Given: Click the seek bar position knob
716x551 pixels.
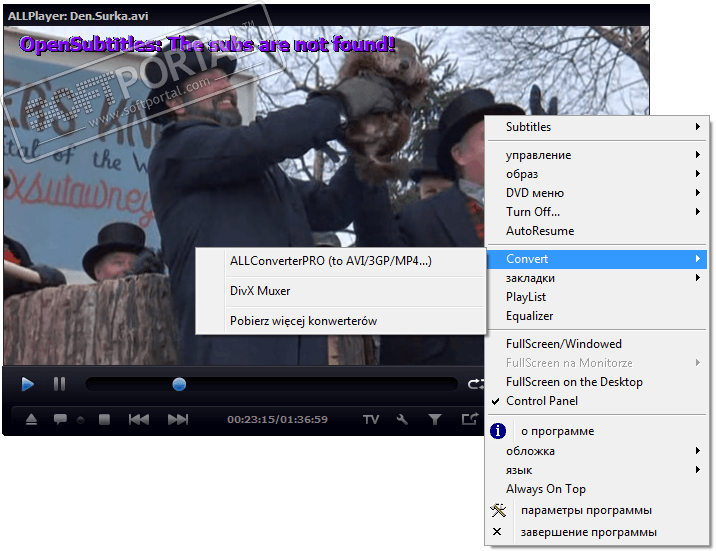Looking at the screenshot, I should click(179, 384).
